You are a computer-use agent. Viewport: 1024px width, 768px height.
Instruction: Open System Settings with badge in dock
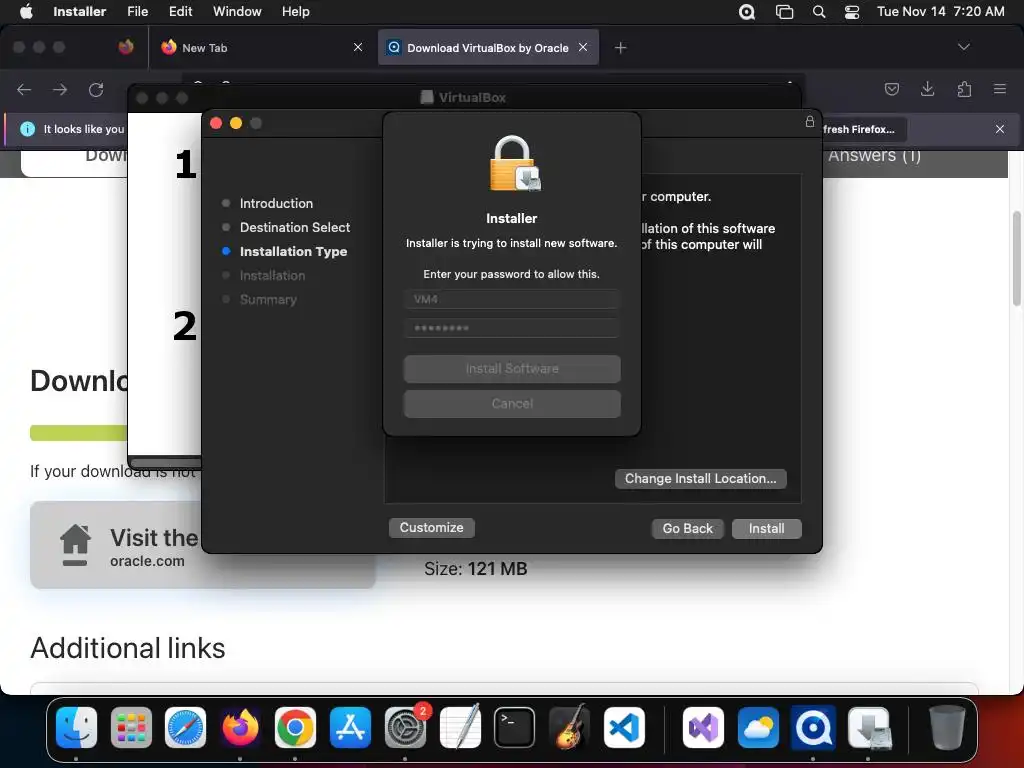405,727
